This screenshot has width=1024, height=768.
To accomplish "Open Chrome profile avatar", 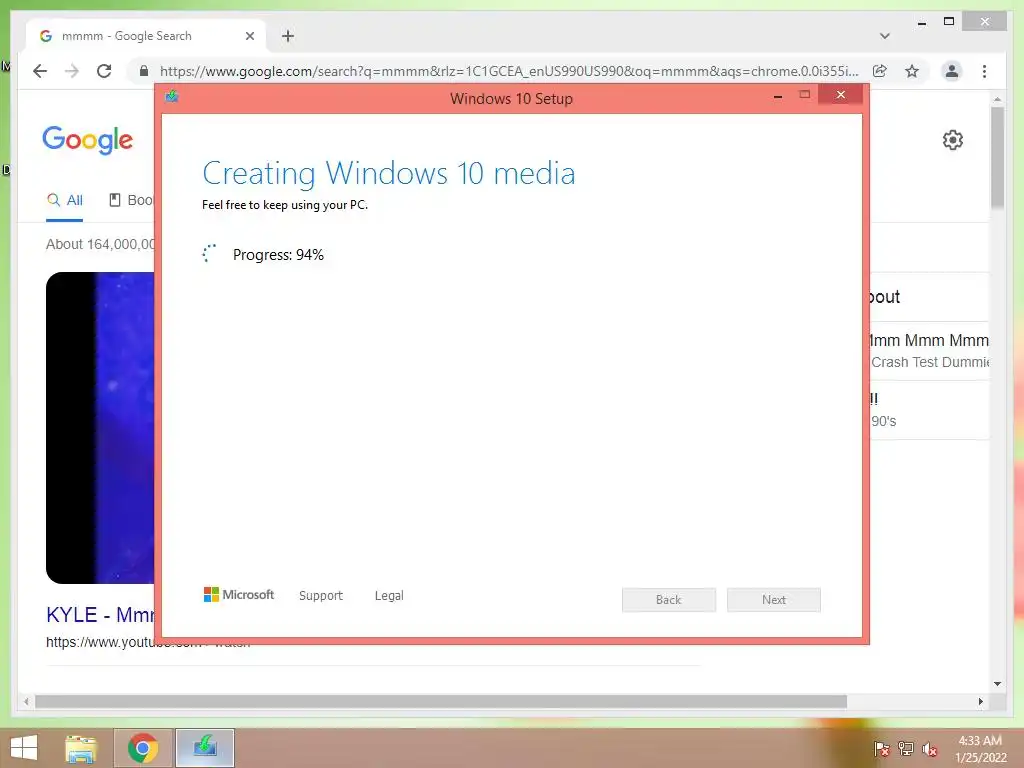I will (x=952, y=71).
